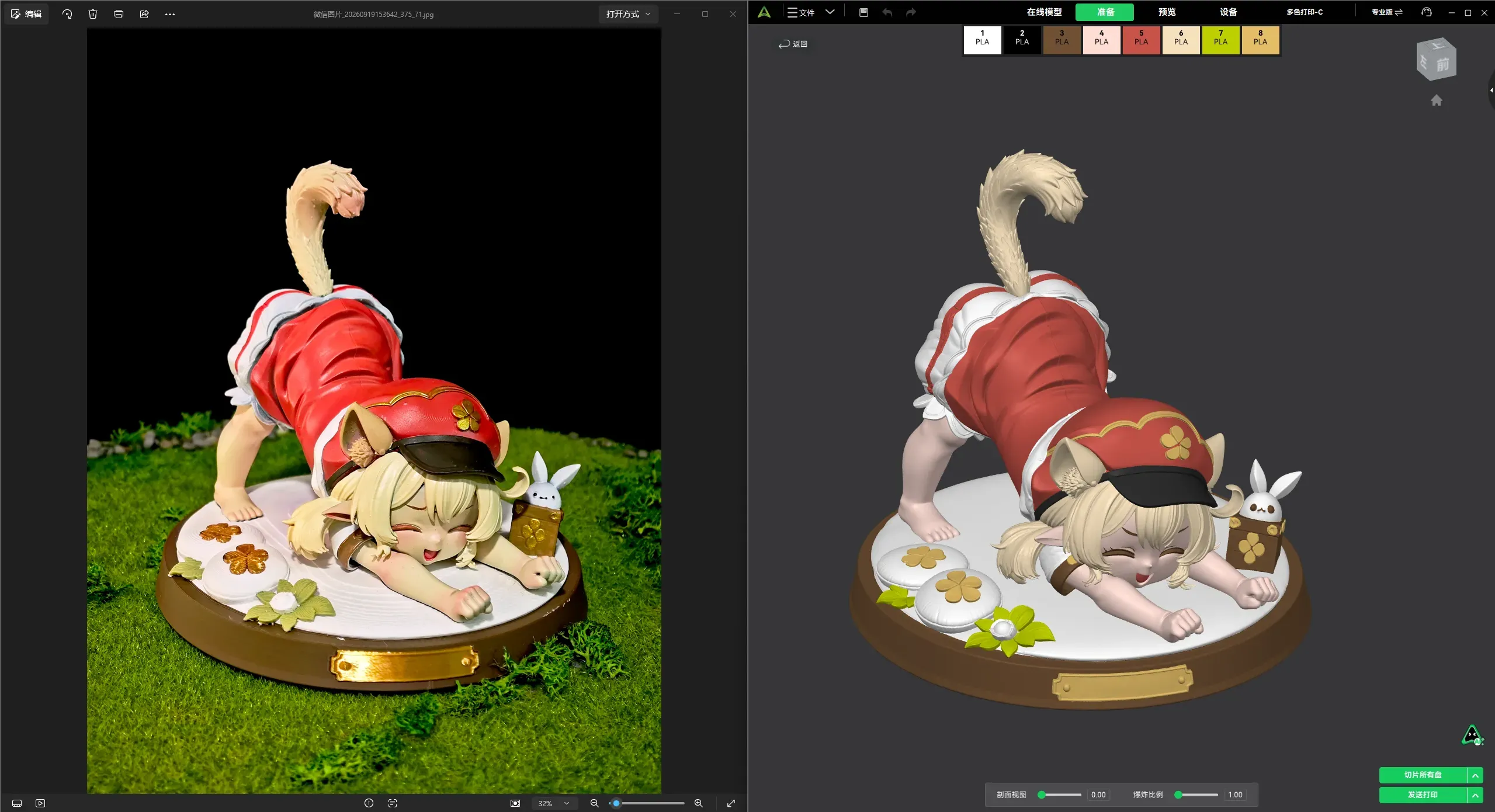Expand options next to 发送打印

(x=1475, y=795)
